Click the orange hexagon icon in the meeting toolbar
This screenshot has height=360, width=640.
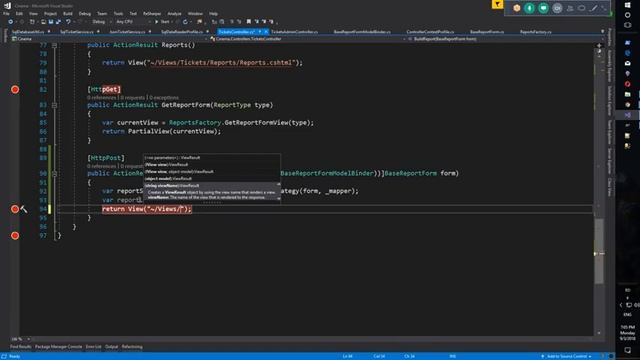516,8
